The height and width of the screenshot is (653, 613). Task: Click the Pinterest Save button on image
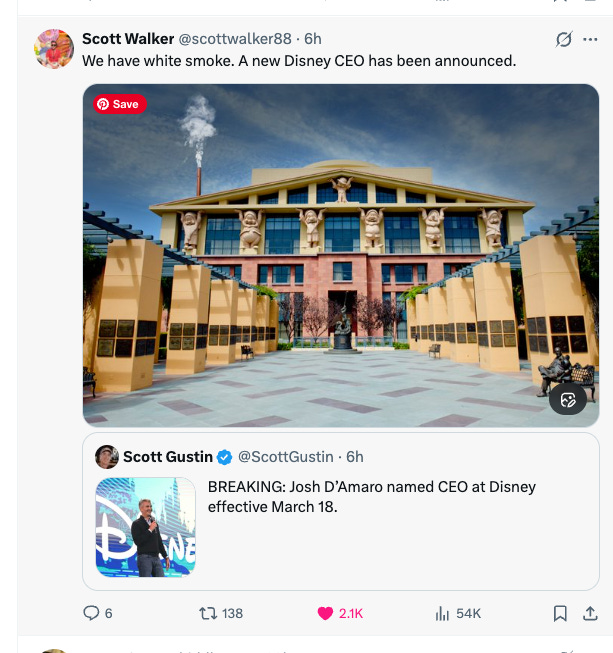(x=120, y=104)
